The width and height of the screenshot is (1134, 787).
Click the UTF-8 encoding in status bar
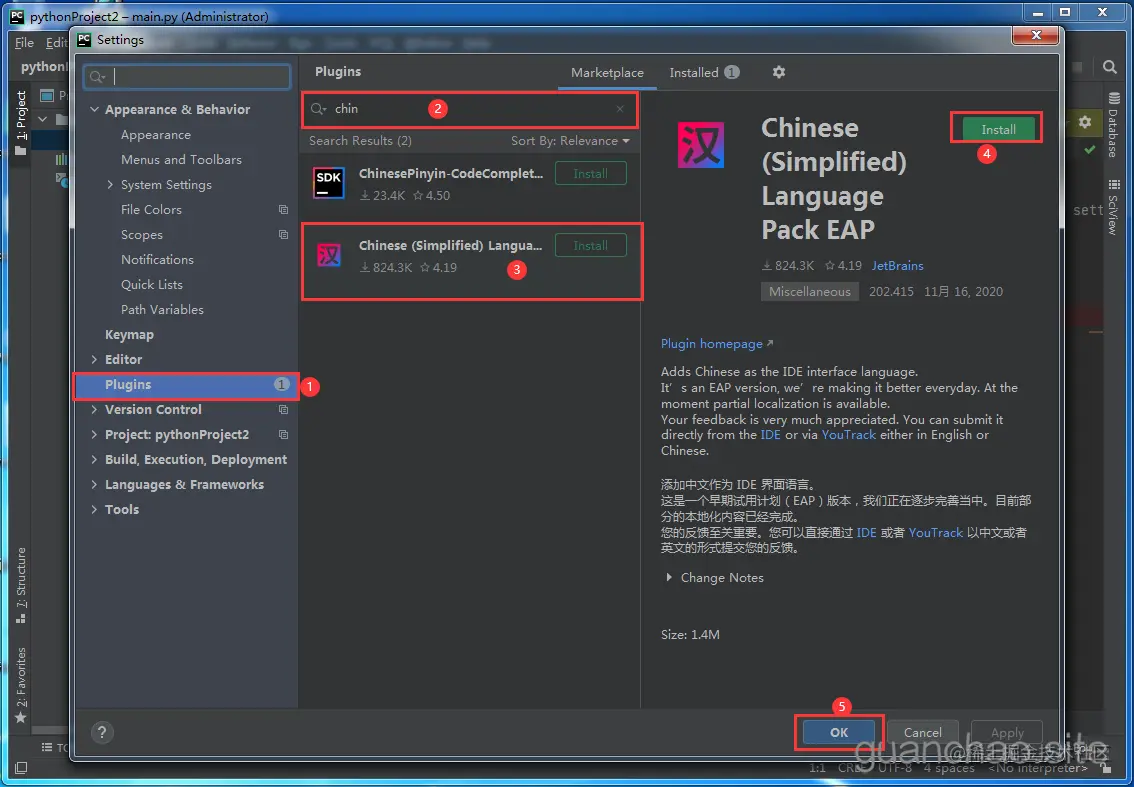[x=894, y=767]
